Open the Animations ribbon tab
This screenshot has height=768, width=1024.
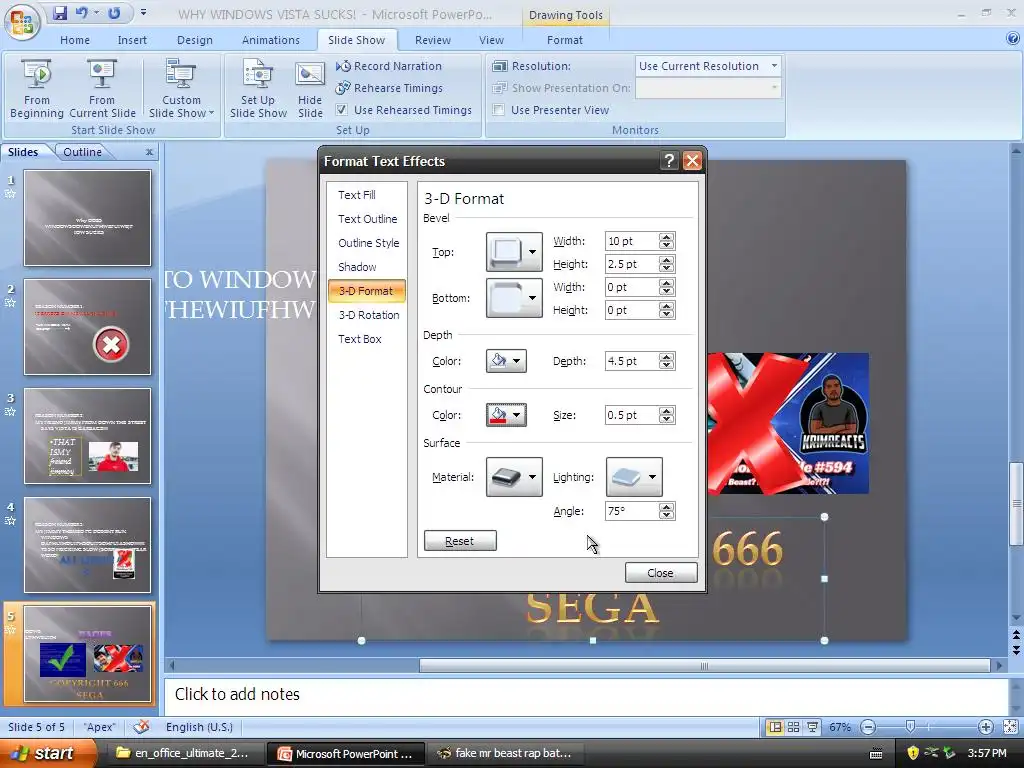[x=270, y=40]
